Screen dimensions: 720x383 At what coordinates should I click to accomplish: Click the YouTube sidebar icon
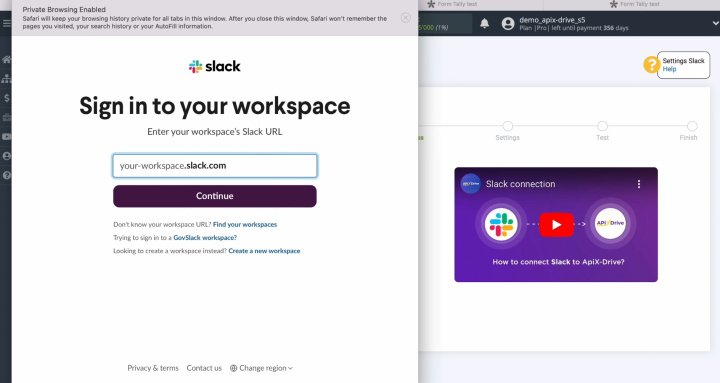pyautogui.click(x=6, y=137)
